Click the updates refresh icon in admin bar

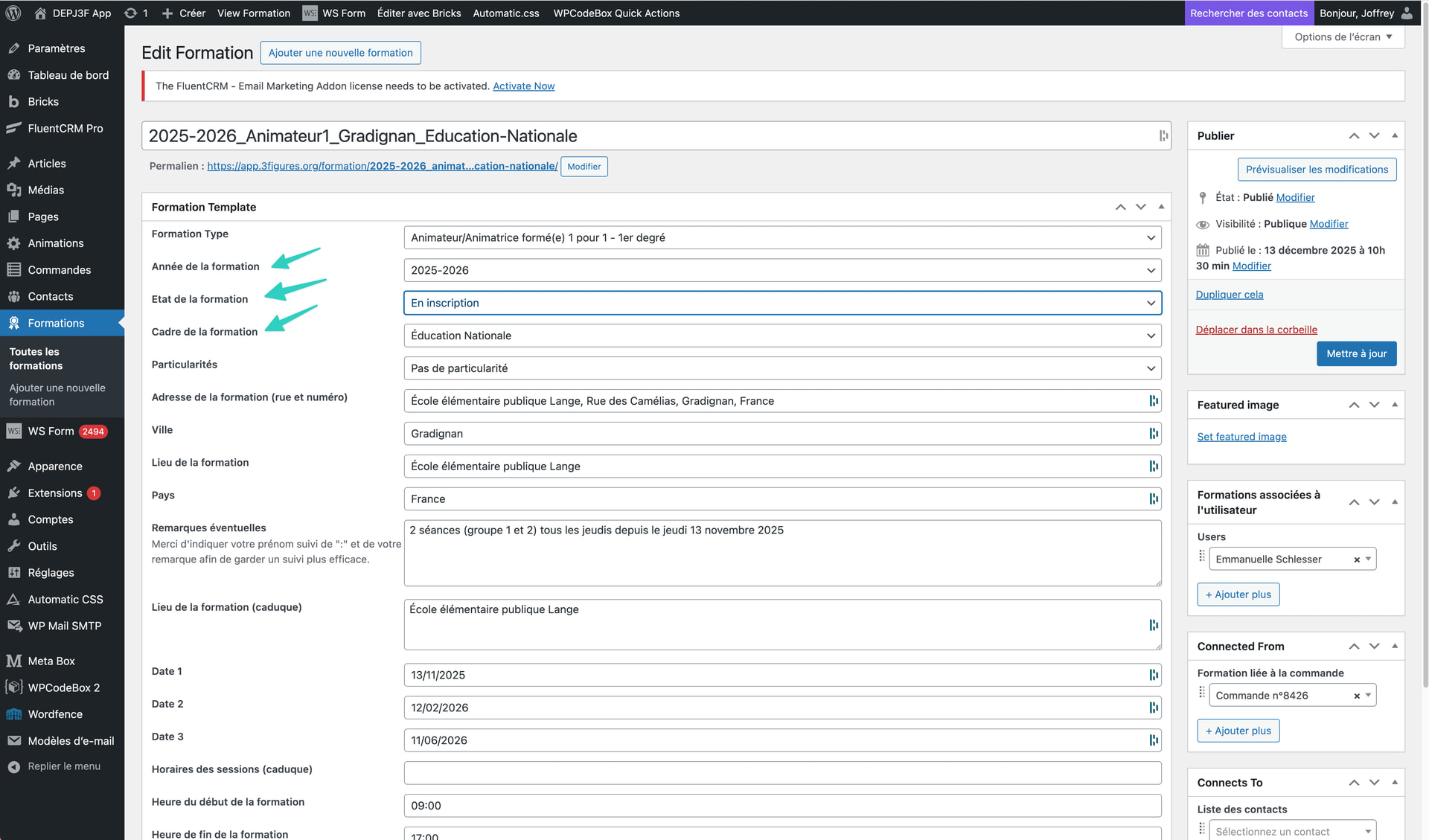pyautogui.click(x=130, y=13)
